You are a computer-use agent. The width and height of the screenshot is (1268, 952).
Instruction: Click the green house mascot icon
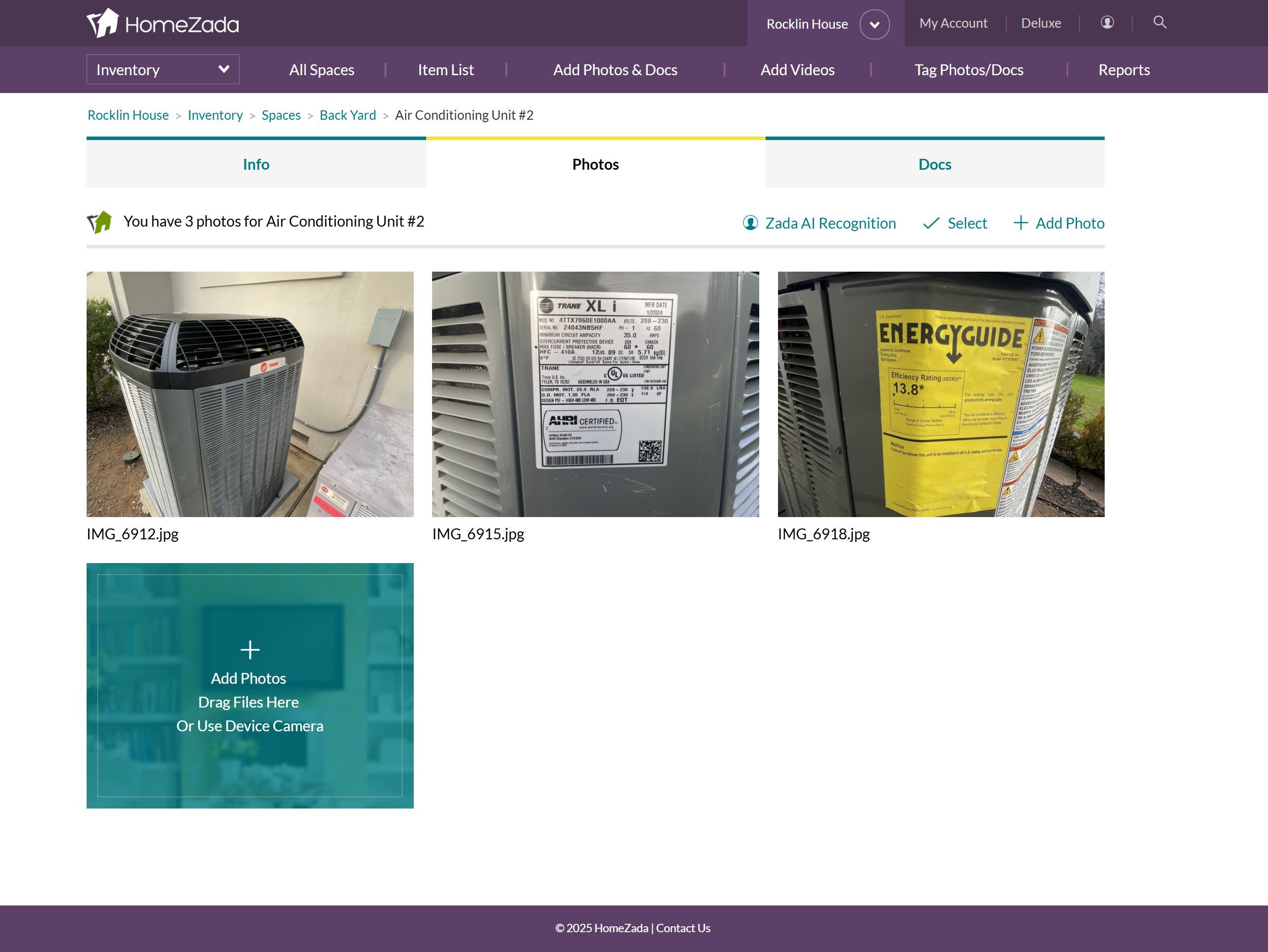coord(100,222)
